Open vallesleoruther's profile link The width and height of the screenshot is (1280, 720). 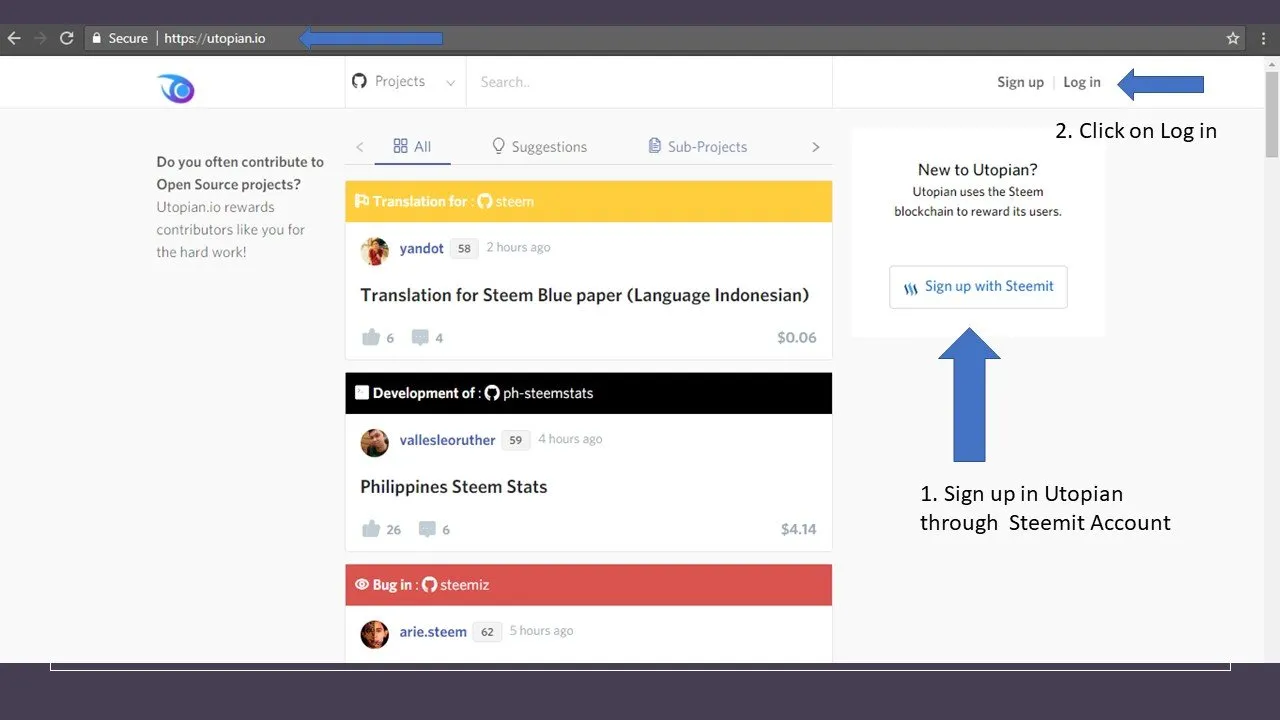447,440
